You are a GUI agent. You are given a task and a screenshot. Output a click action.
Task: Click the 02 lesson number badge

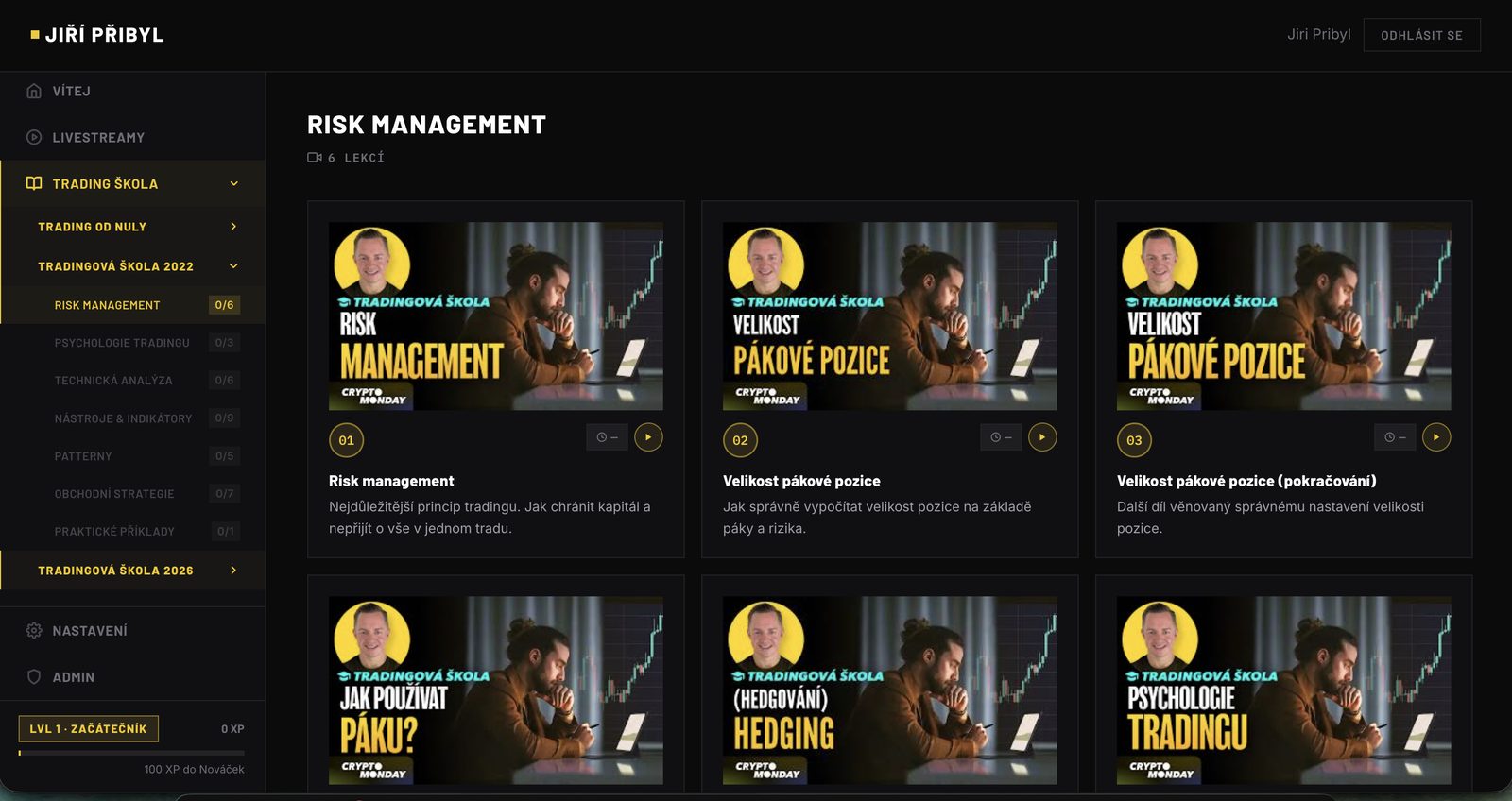(741, 440)
